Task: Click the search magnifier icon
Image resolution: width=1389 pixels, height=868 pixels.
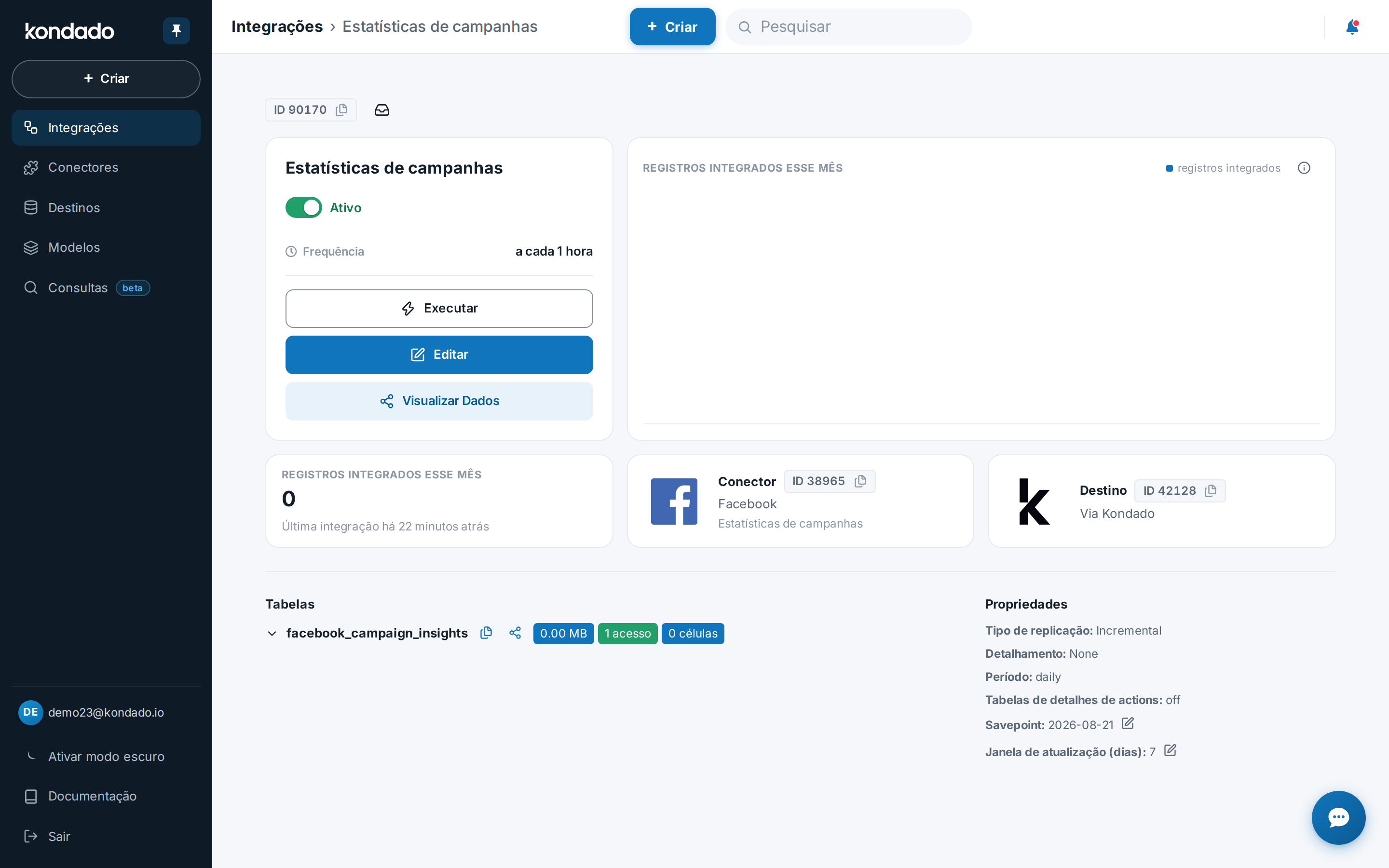Action: [x=745, y=27]
